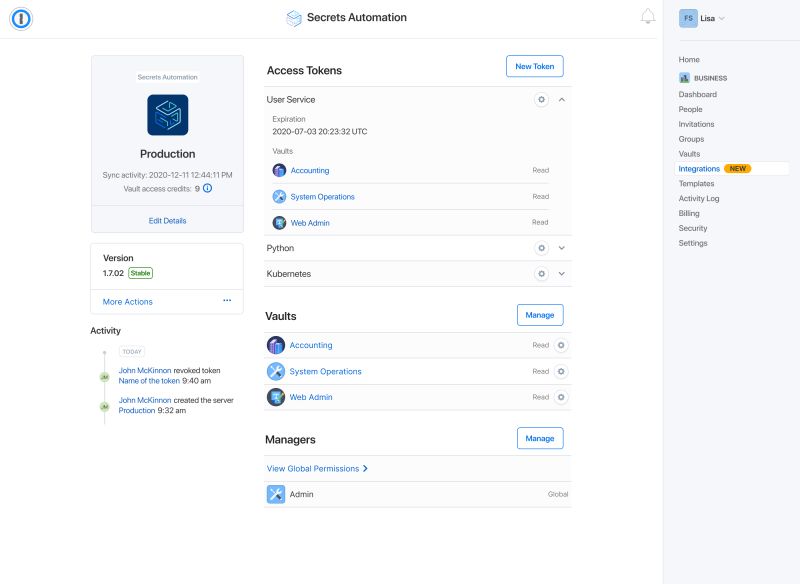Click the Business account icon in the sidebar
Viewport: 800px width, 584px height.
tap(684, 78)
